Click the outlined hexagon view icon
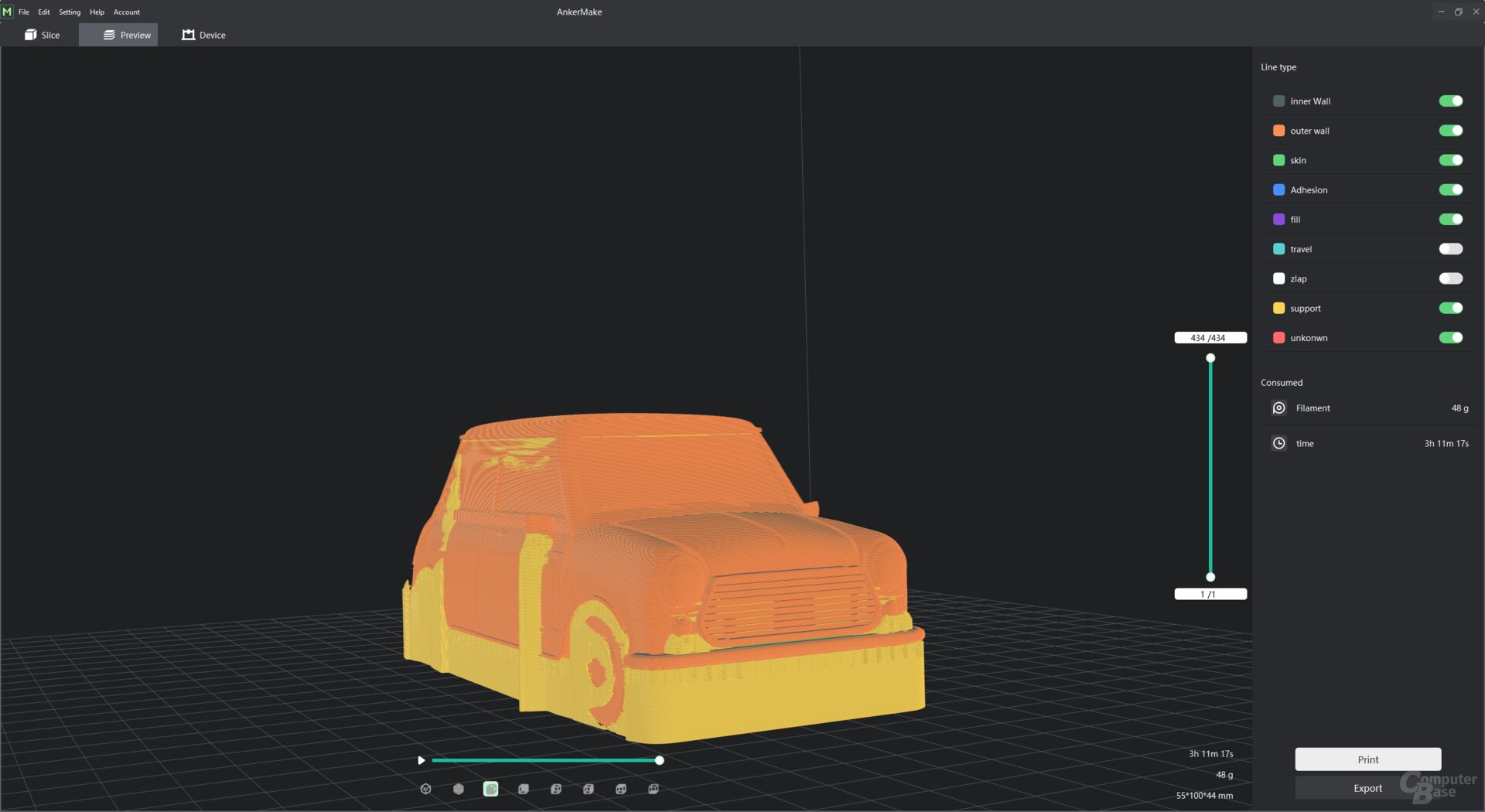The width and height of the screenshot is (1485, 812). (x=425, y=789)
